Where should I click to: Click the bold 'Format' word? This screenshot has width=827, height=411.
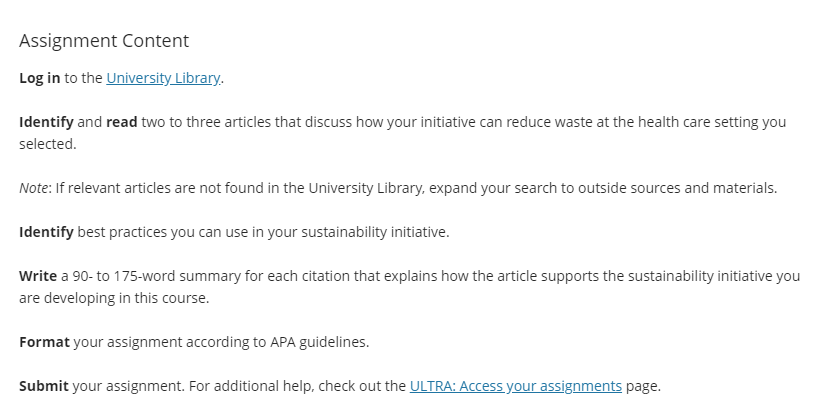44,342
